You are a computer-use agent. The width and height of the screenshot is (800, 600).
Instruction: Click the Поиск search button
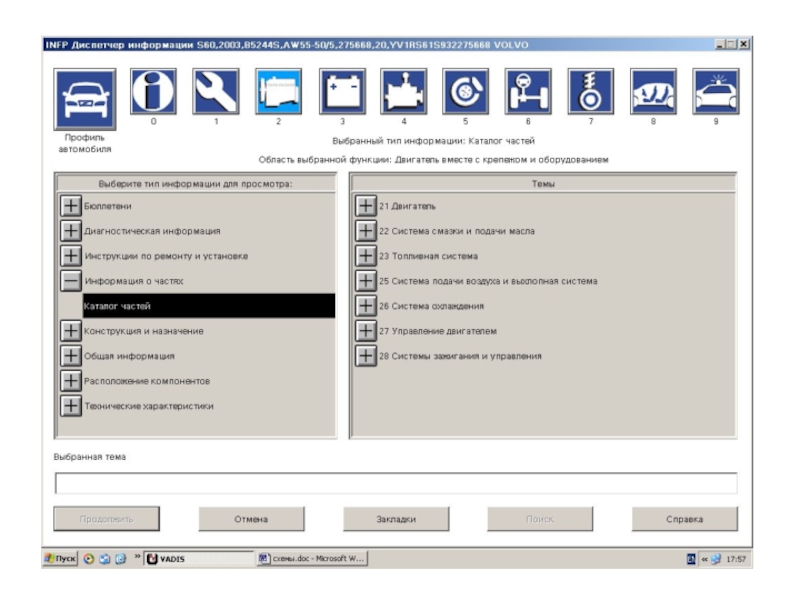tap(540, 519)
